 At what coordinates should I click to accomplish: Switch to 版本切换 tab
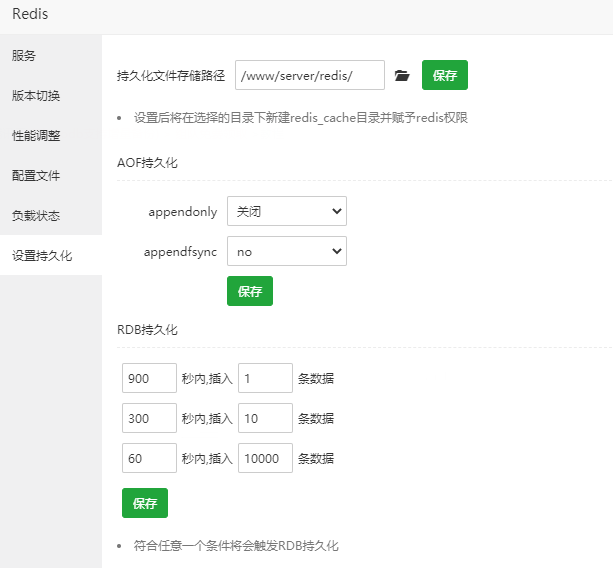51,95
